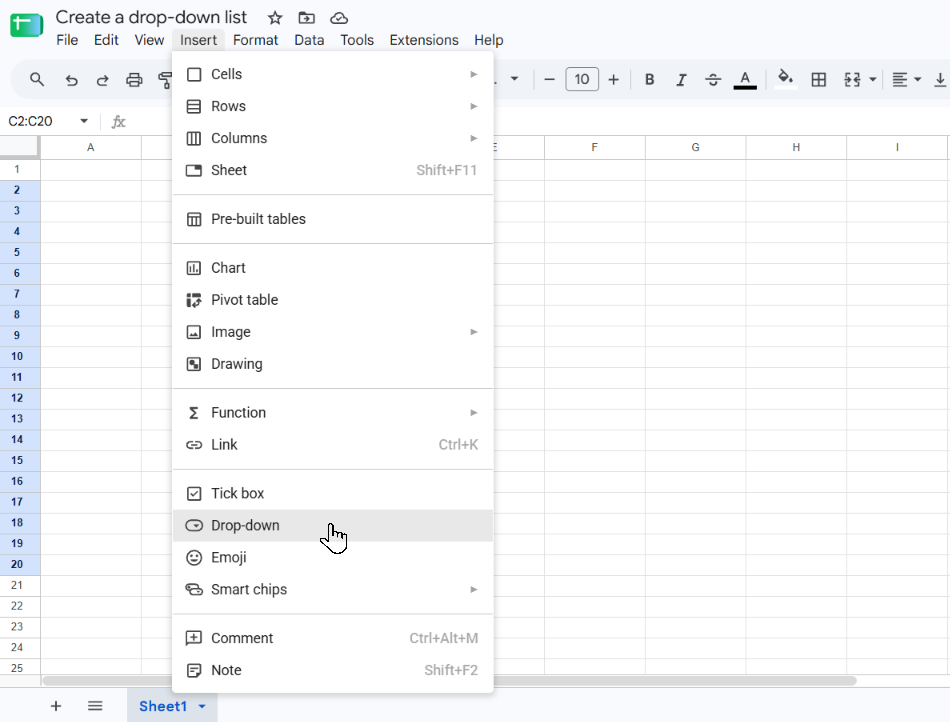Expand the Smart chips submenu

click(x=333, y=589)
